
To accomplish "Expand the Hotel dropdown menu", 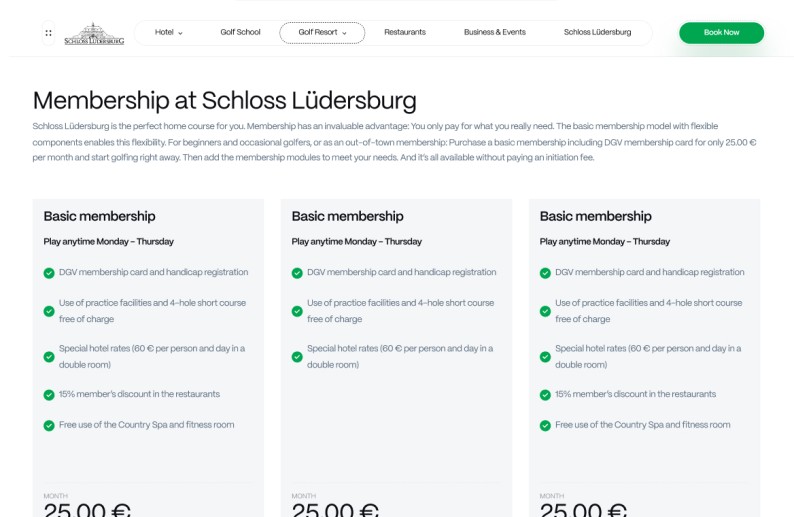I will 169,33.
